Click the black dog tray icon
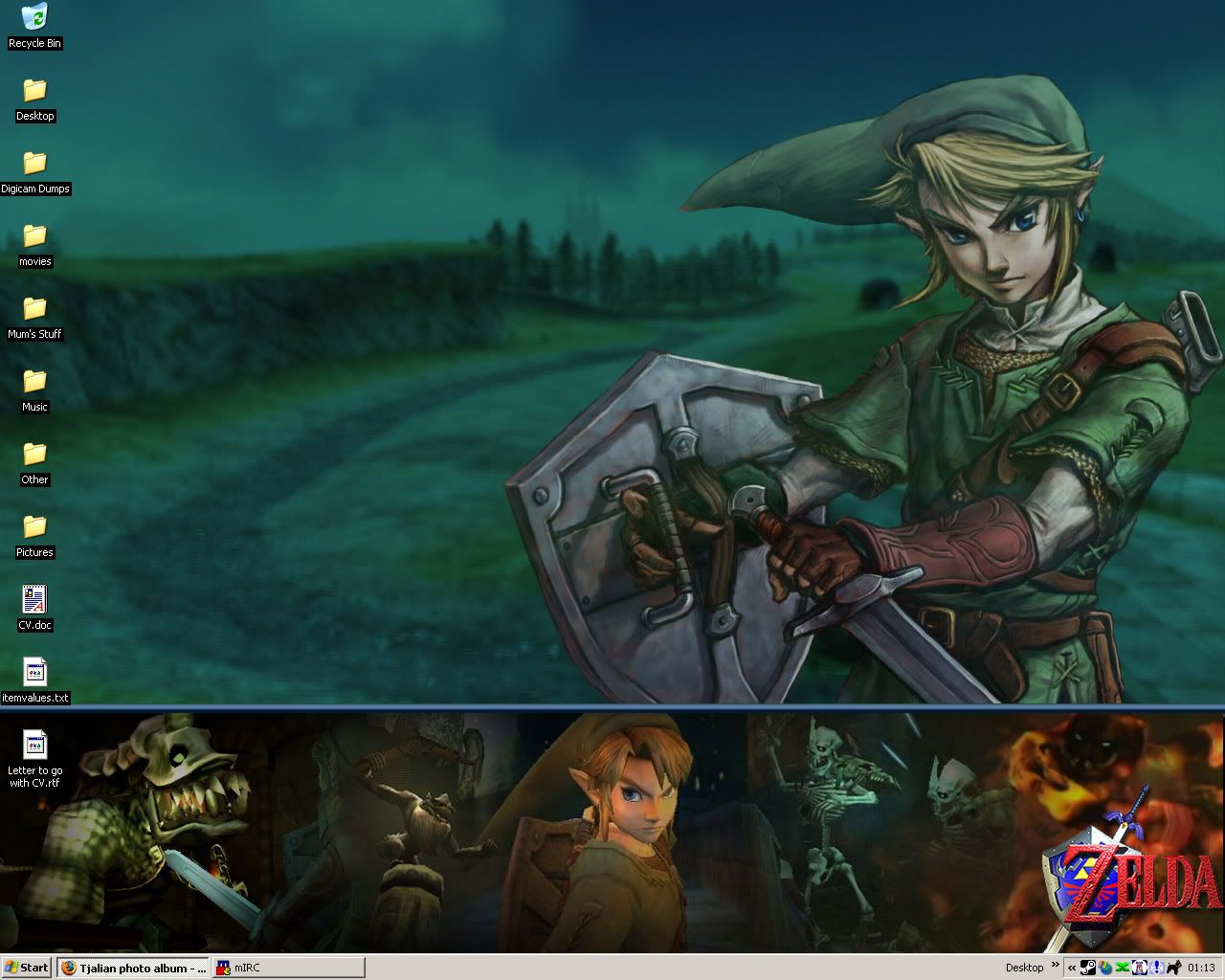The image size is (1225, 980). point(1174,968)
